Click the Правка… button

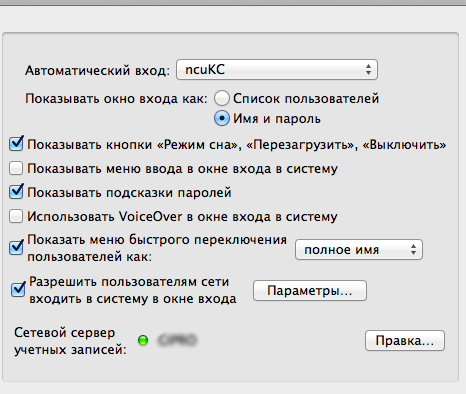pyautogui.click(x=405, y=340)
